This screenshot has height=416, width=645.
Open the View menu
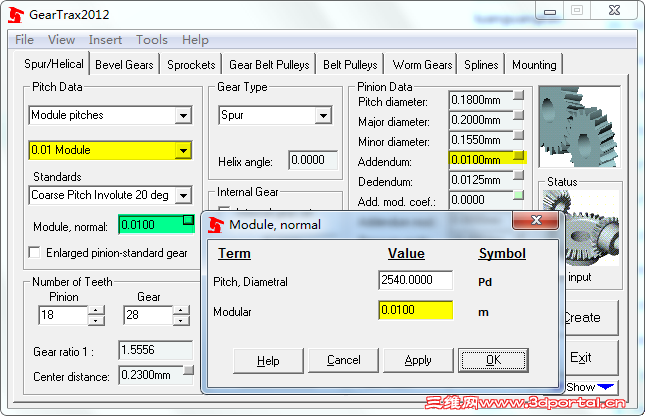(61, 40)
